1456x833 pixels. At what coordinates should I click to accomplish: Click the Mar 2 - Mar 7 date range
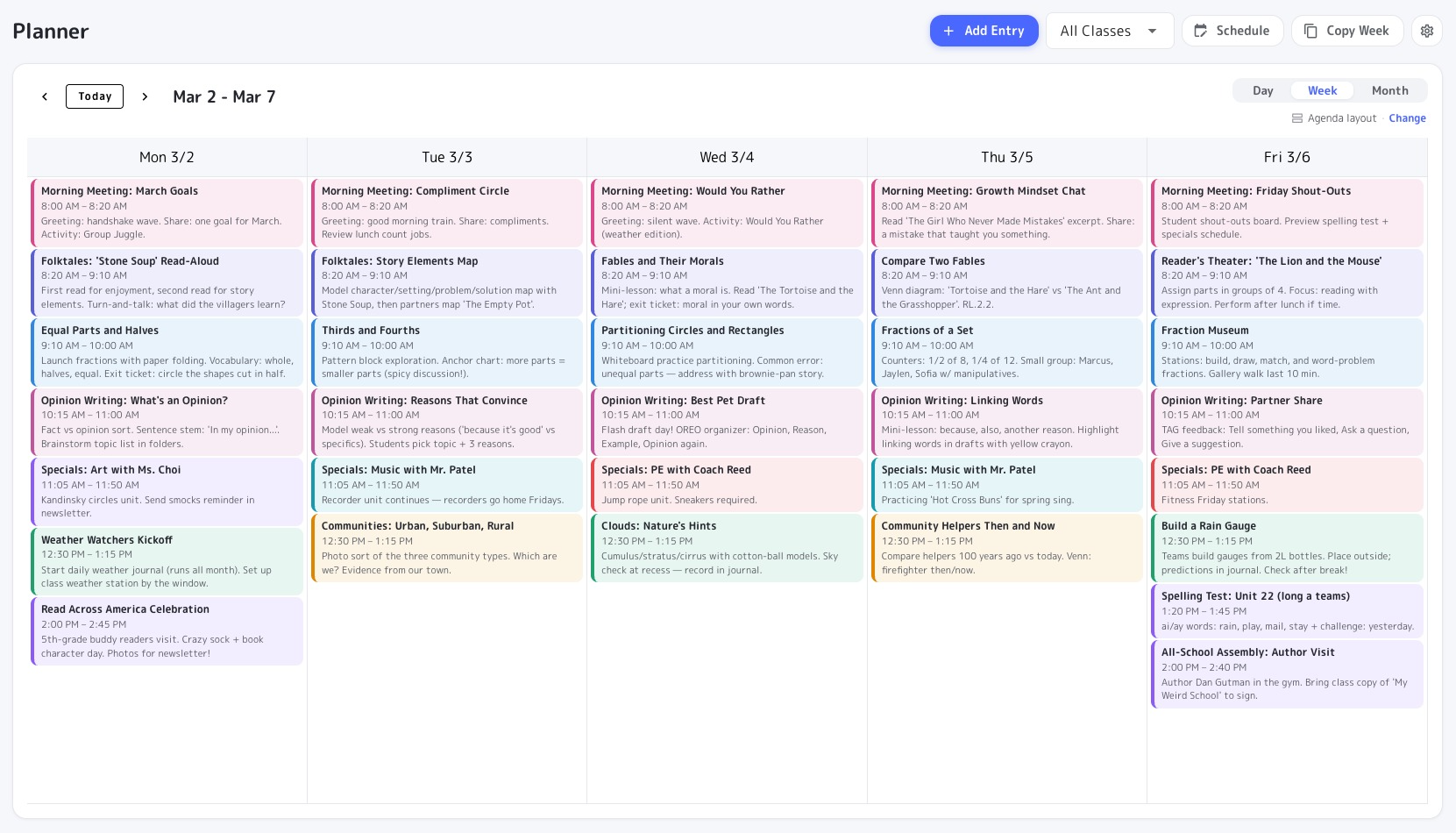[x=224, y=96]
